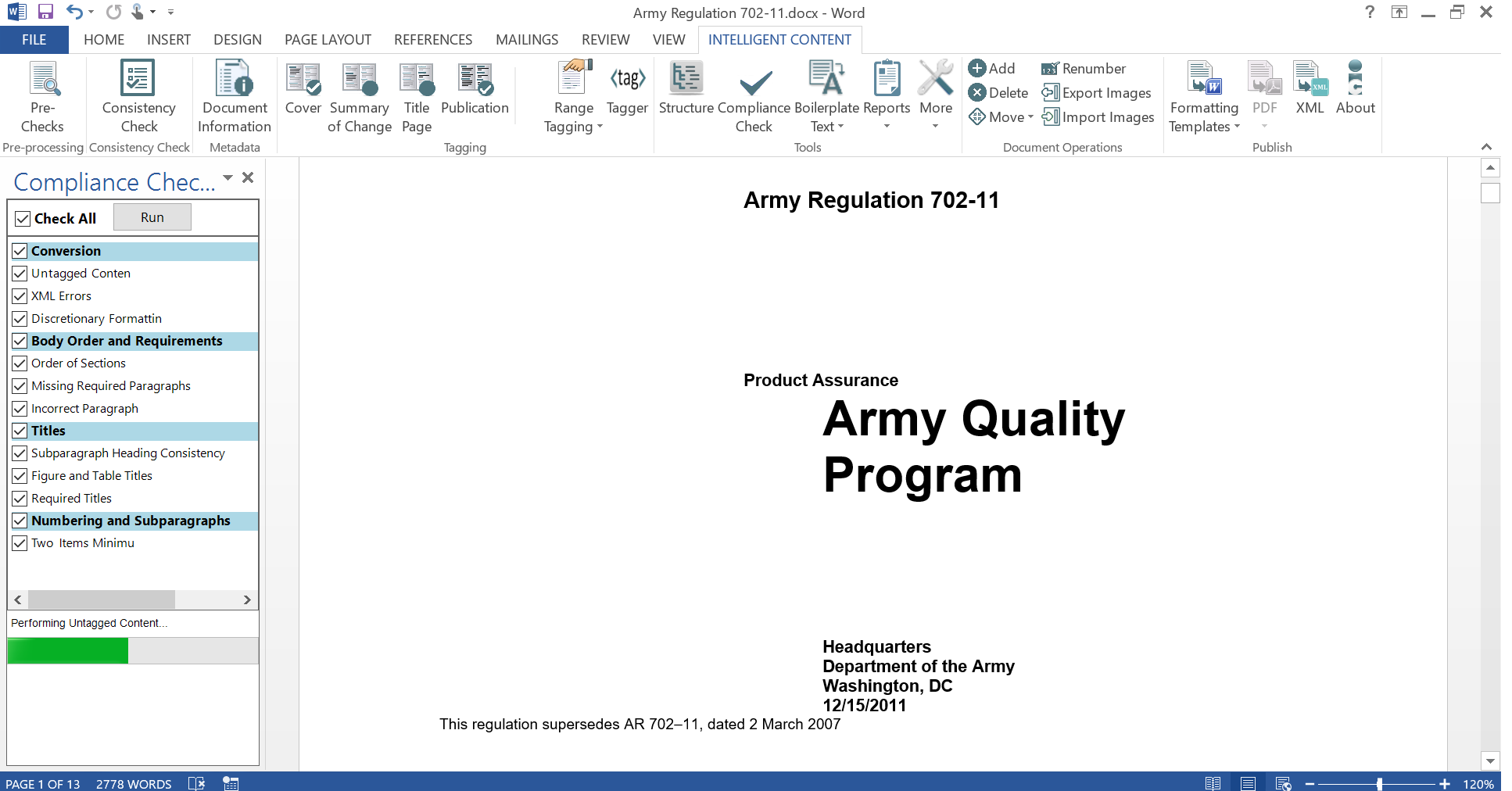Toggle the Check All checkbox
This screenshot has width=1512, height=791.
(x=23, y=219)
